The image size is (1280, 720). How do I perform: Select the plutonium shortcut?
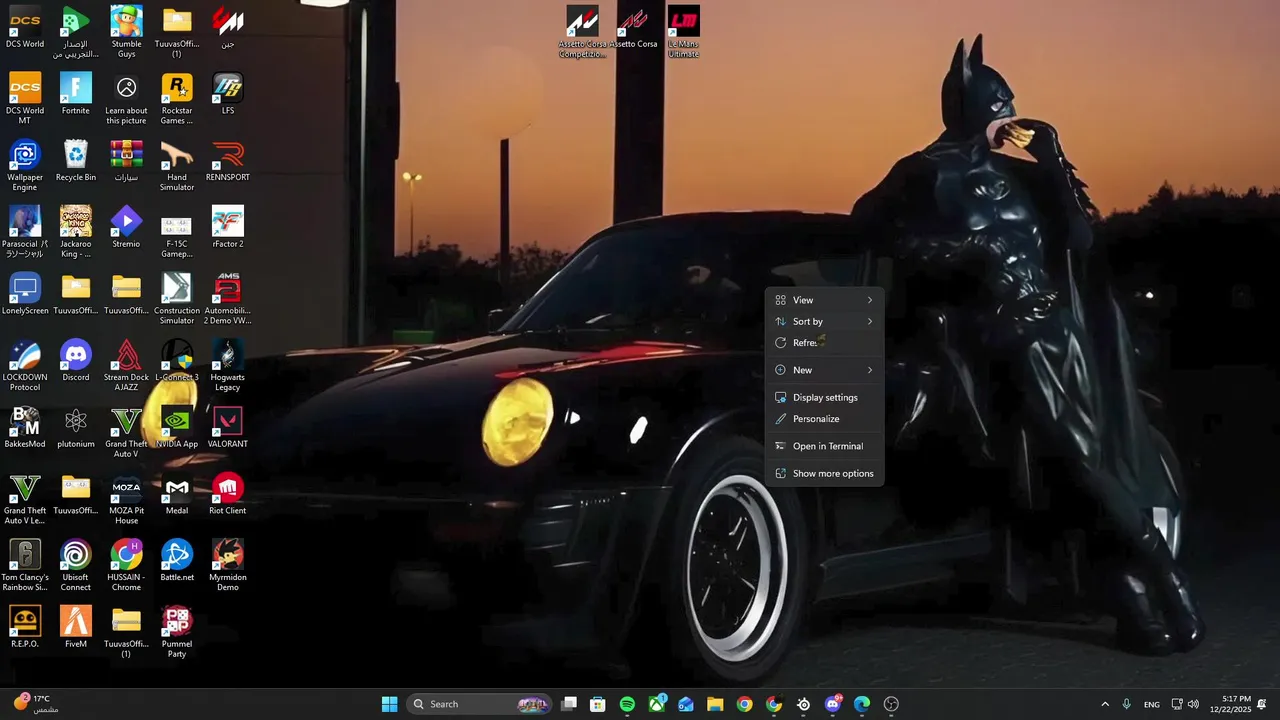(76, 427)
